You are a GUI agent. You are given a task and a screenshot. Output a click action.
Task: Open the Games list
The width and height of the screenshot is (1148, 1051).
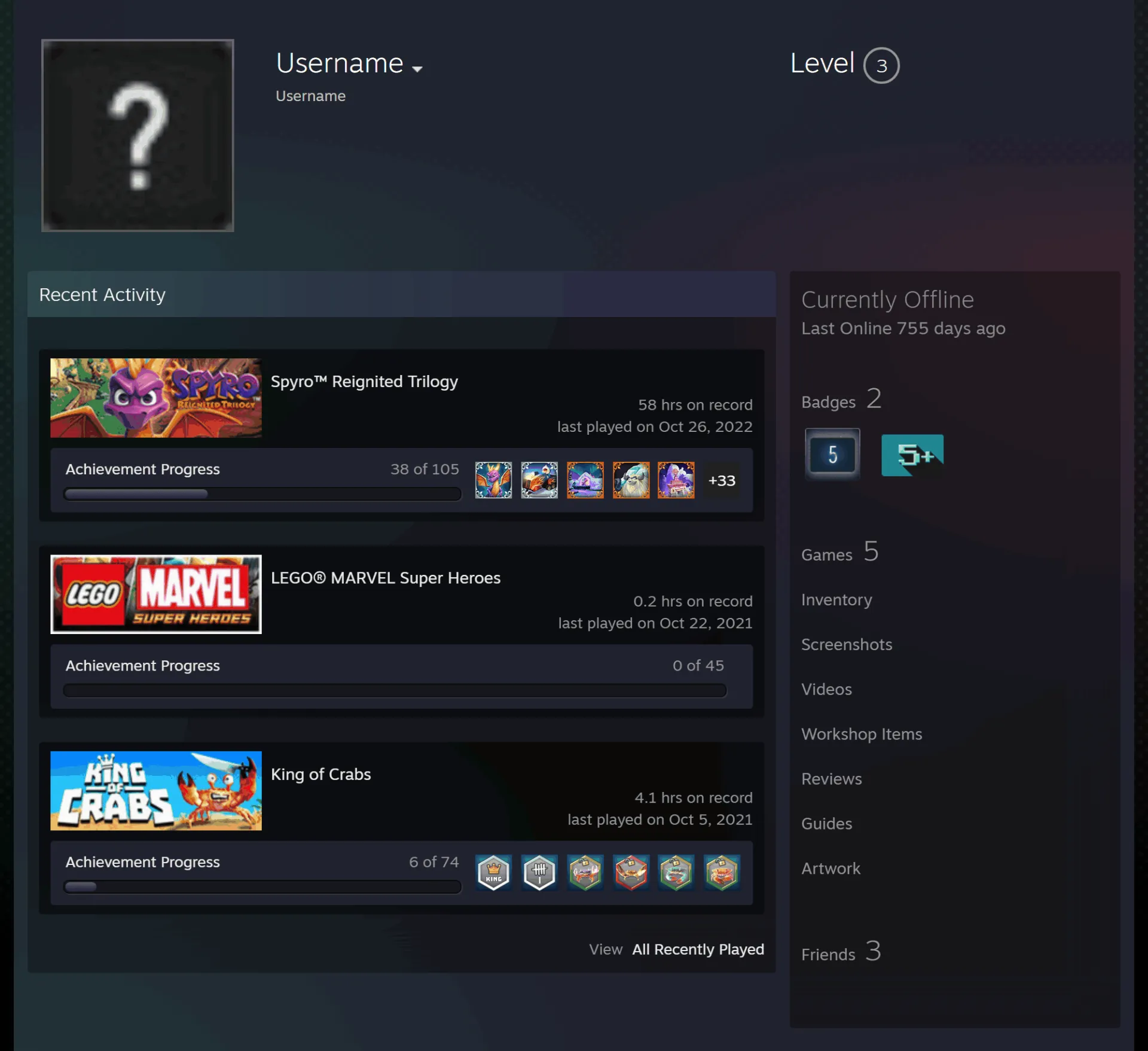(x=840, y=552)
